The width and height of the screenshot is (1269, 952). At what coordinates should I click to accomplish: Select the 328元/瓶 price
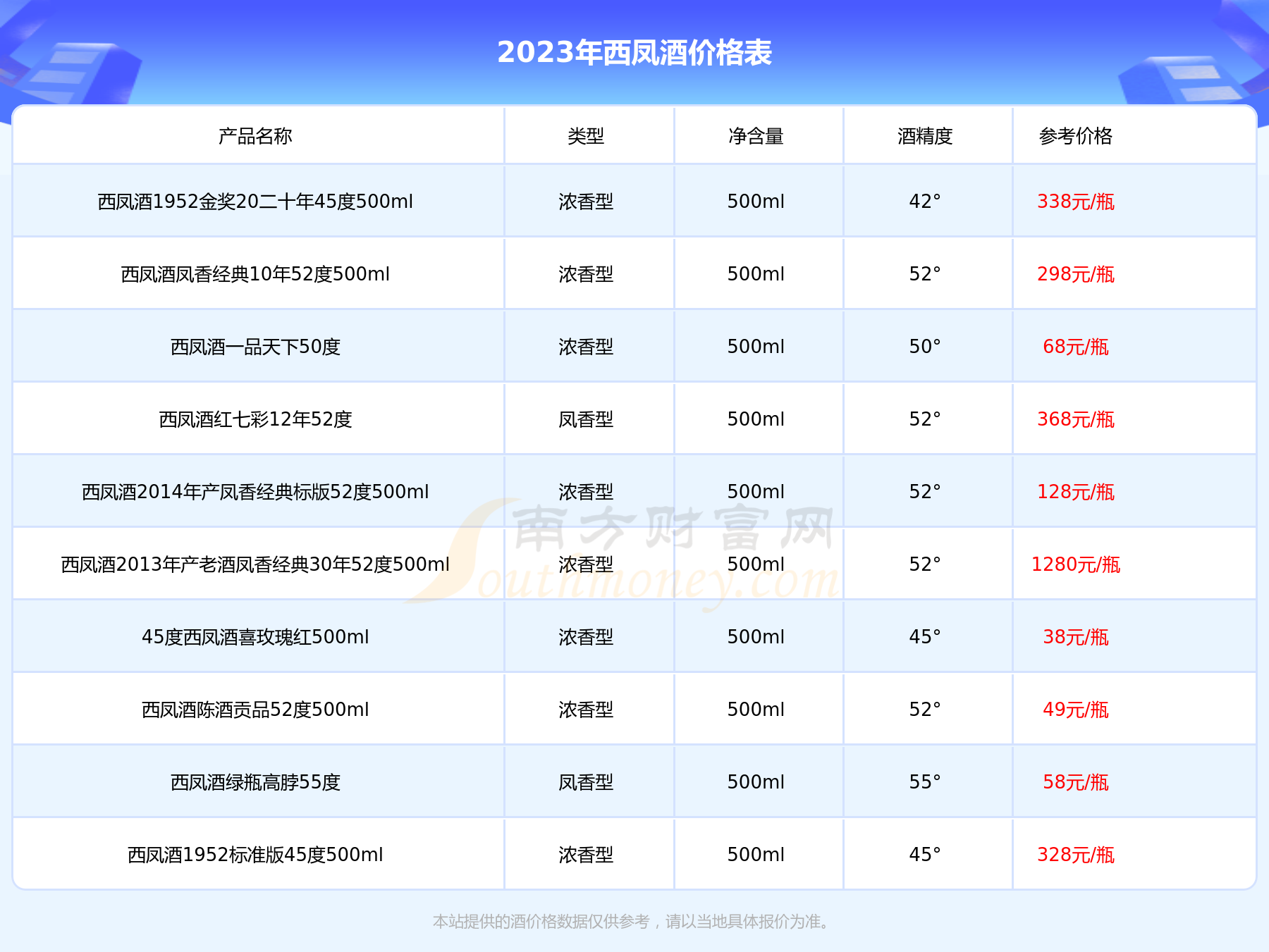coord(1076,855)
